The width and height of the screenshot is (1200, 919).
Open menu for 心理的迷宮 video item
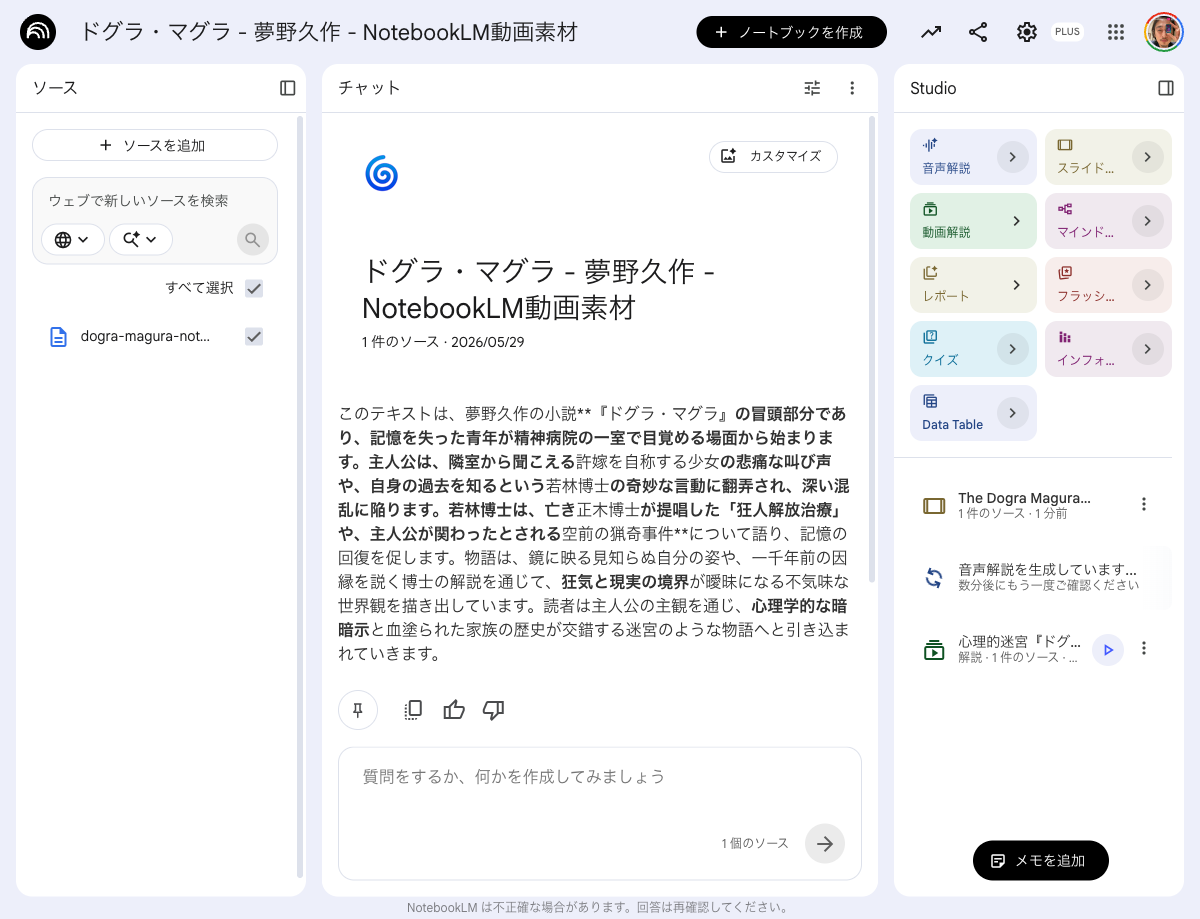click(x=1144, y=648)
